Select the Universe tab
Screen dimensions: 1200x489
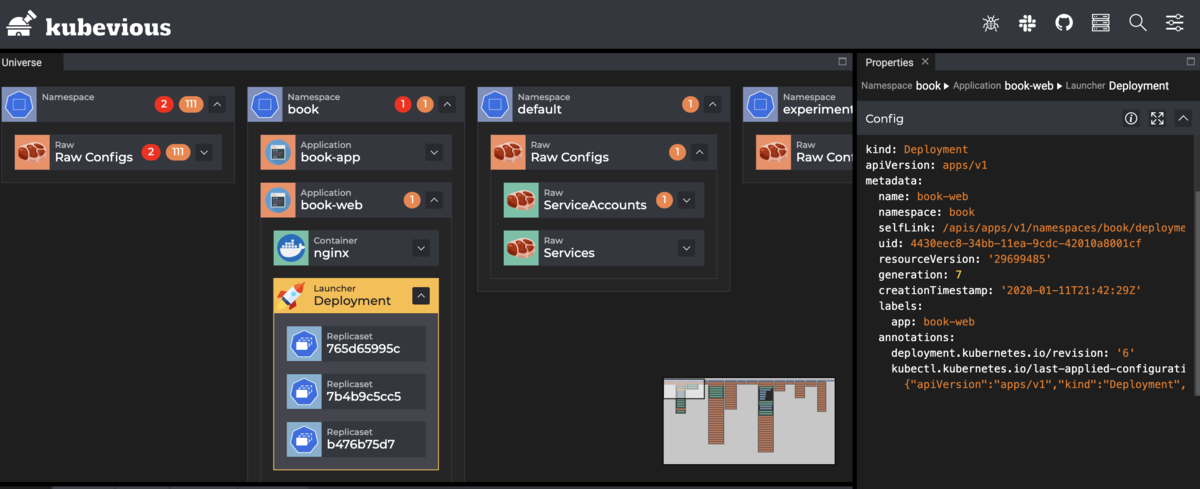22,62
